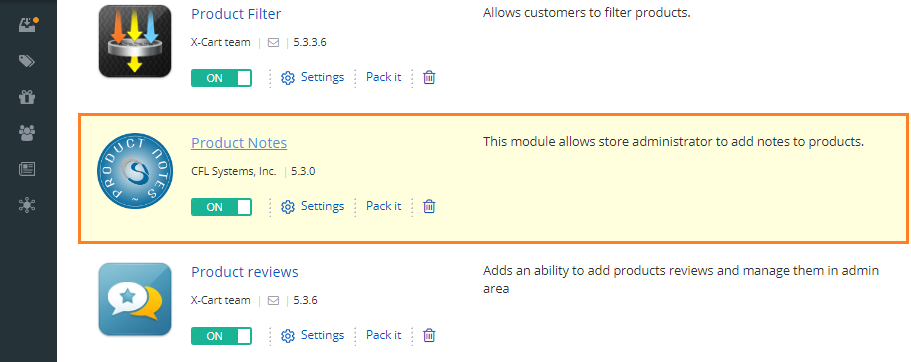The width and height of the screenshot is (911, 362).
Task: Open the tags icon in the sidebar
Action: coord(27,61)
